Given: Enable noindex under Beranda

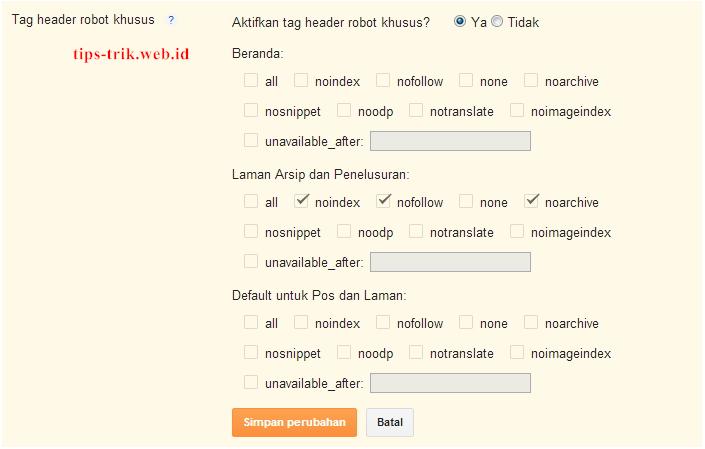Looking at the screenshot, I should click(x=301, y=80).
